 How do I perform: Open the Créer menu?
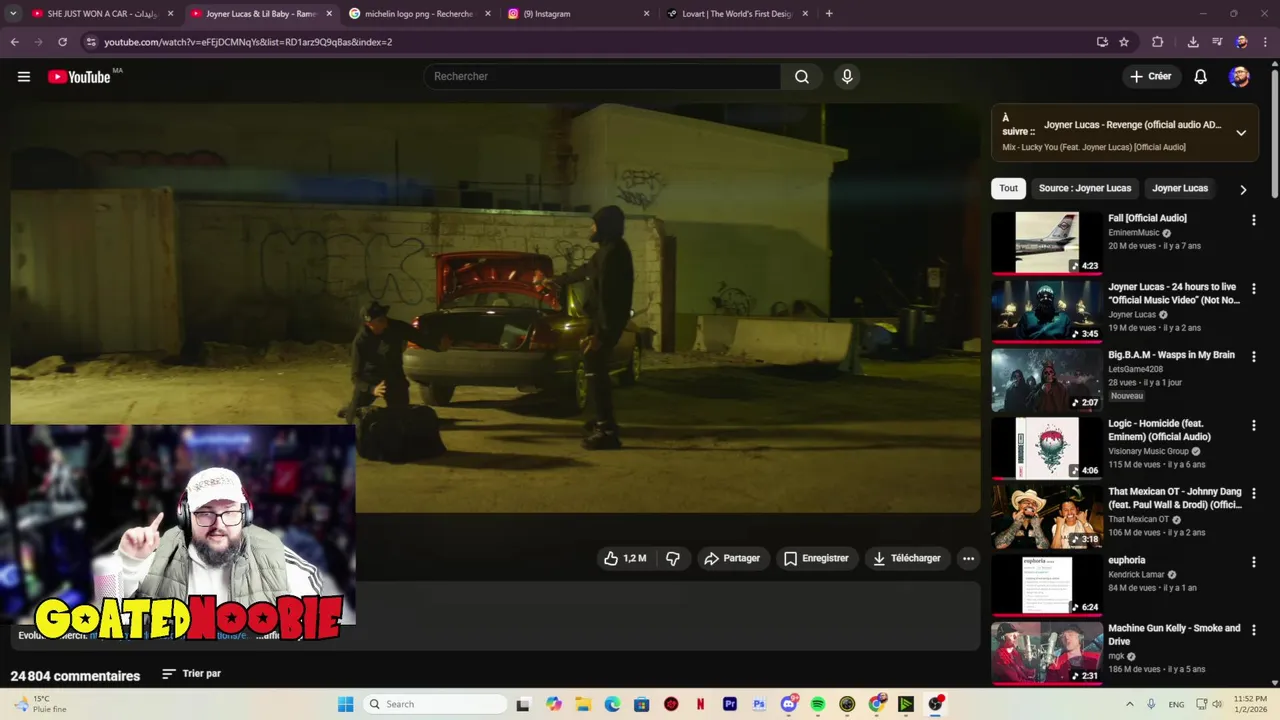tap(1150, 77)
